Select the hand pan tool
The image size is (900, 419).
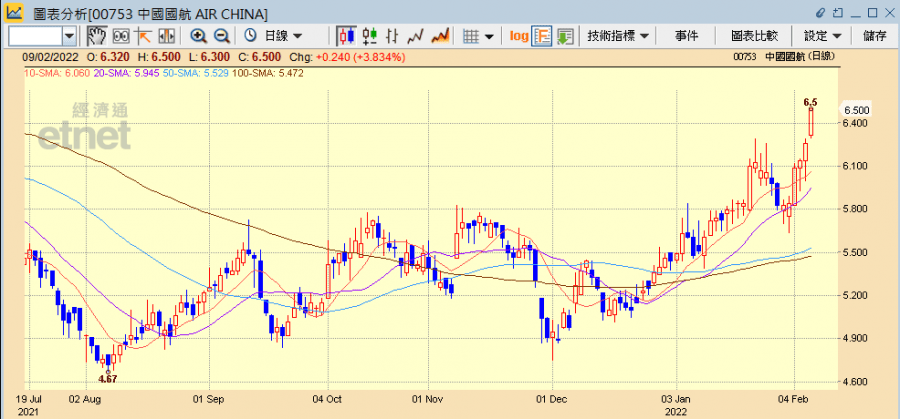[98, 36]
